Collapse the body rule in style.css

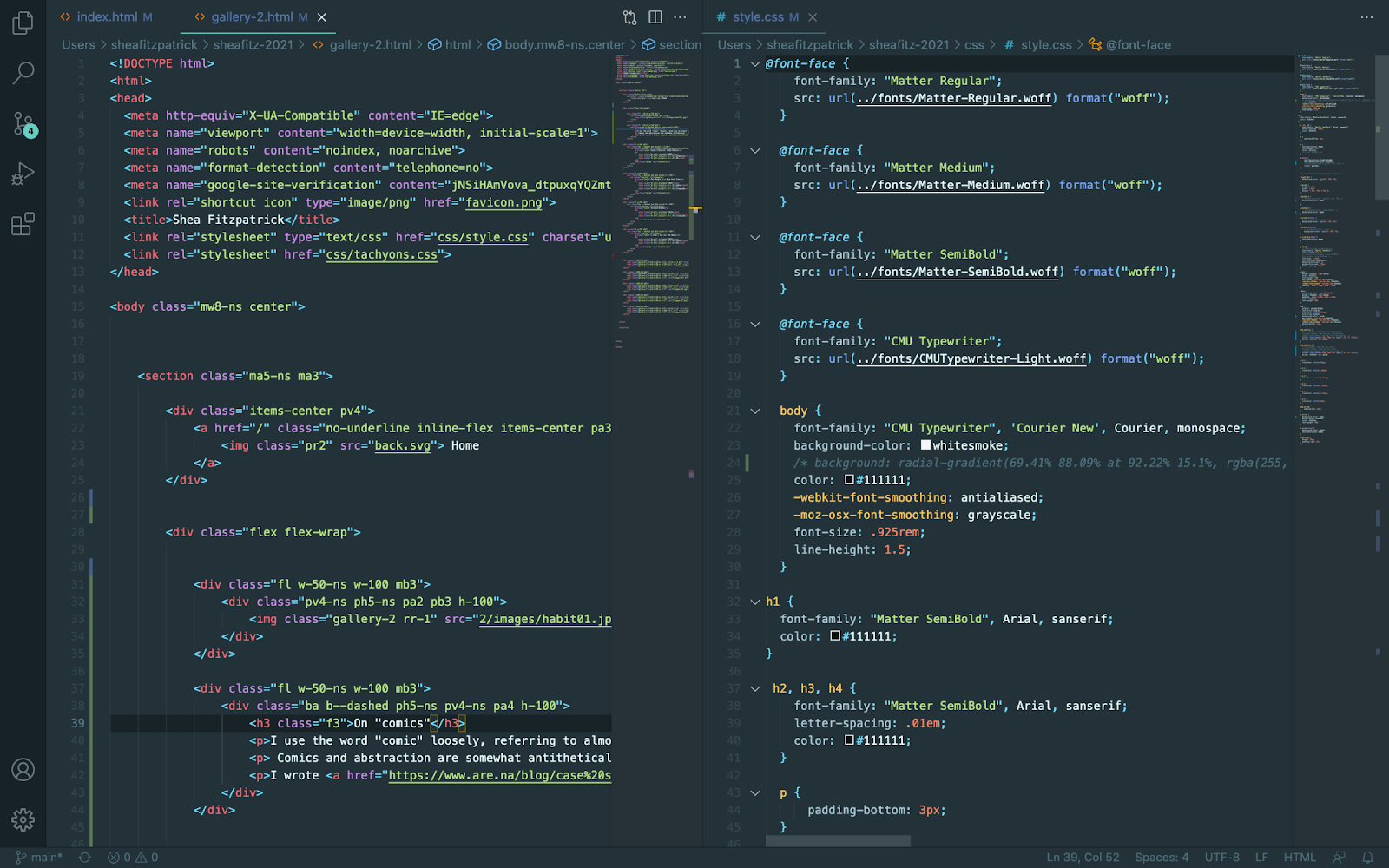(754, 410)
